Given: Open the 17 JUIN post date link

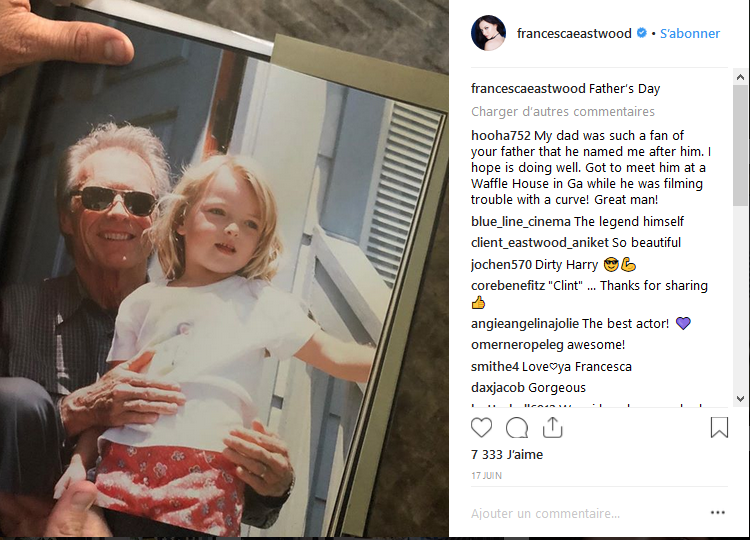Looking at the screenshot, I should coord(486,475).
